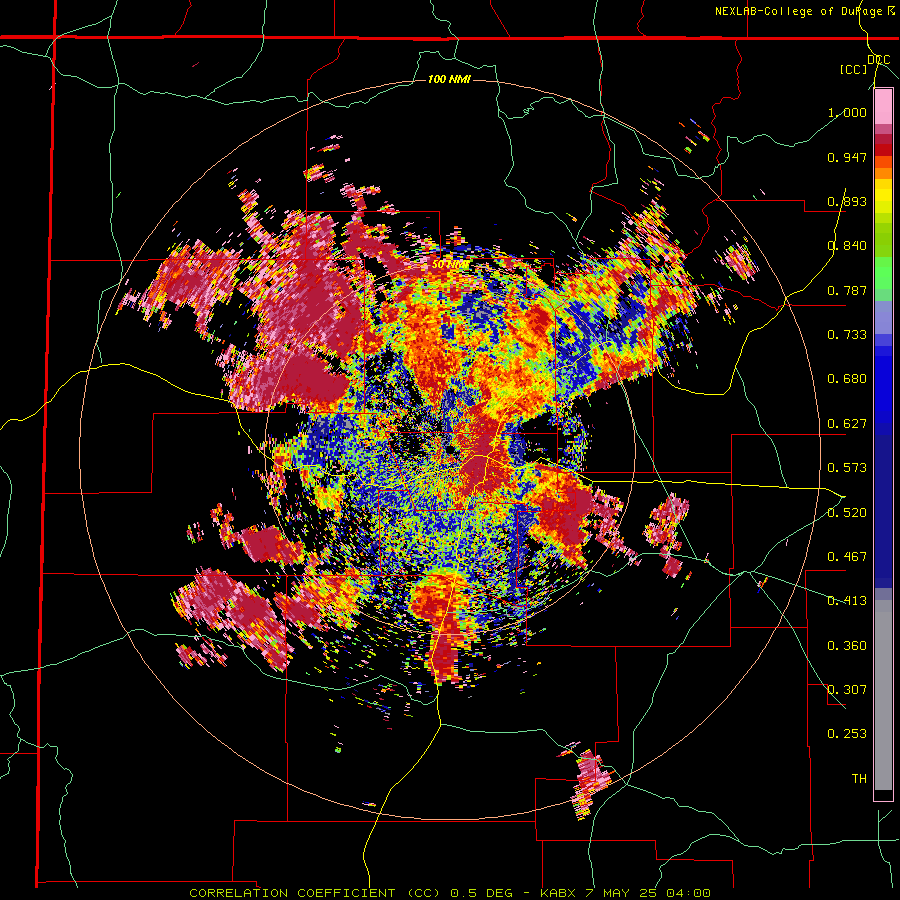The height and width of the screenshot is (900, 900).
Task: Select the 0.947 legend value
Action: coord(847,157)
